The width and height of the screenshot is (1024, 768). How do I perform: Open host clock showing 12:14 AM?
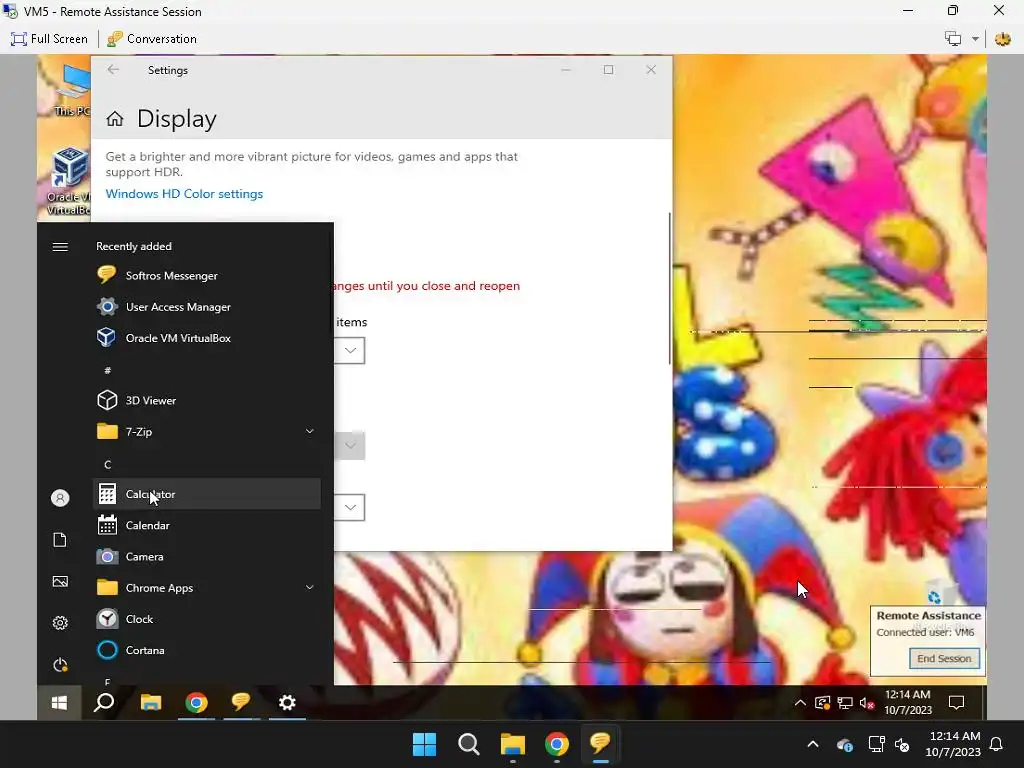point(953,744)
